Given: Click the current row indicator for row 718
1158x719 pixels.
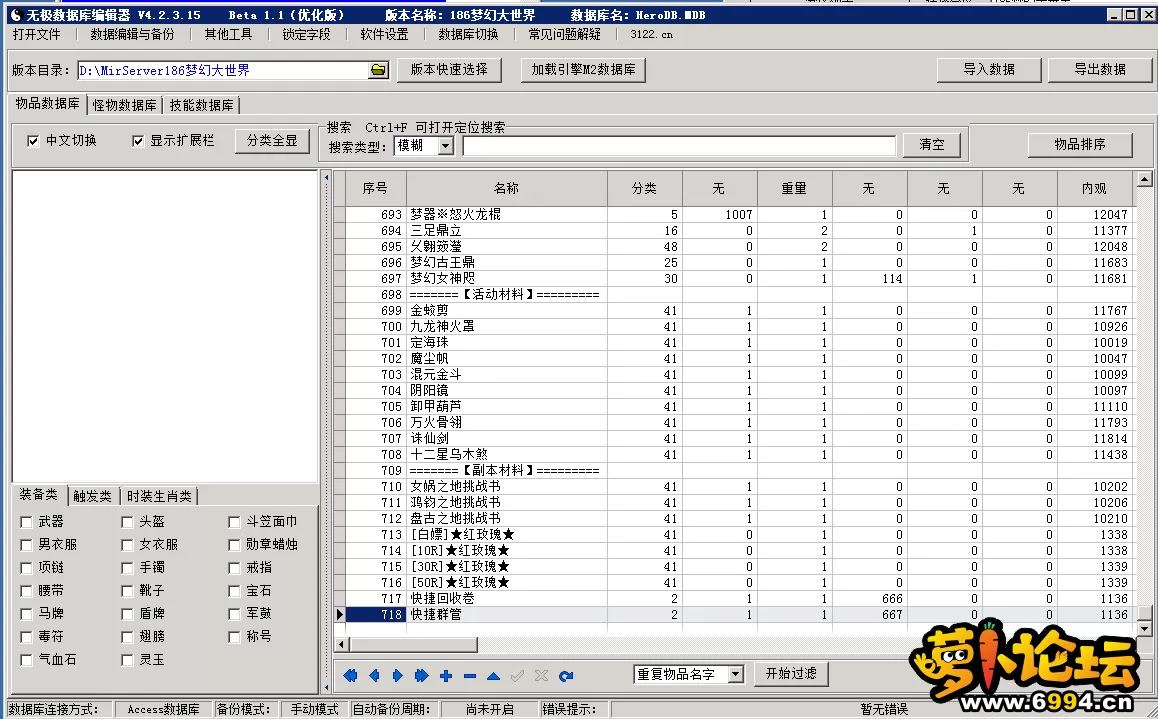Looking at the screenshot, I should click(x=340, y=614).
